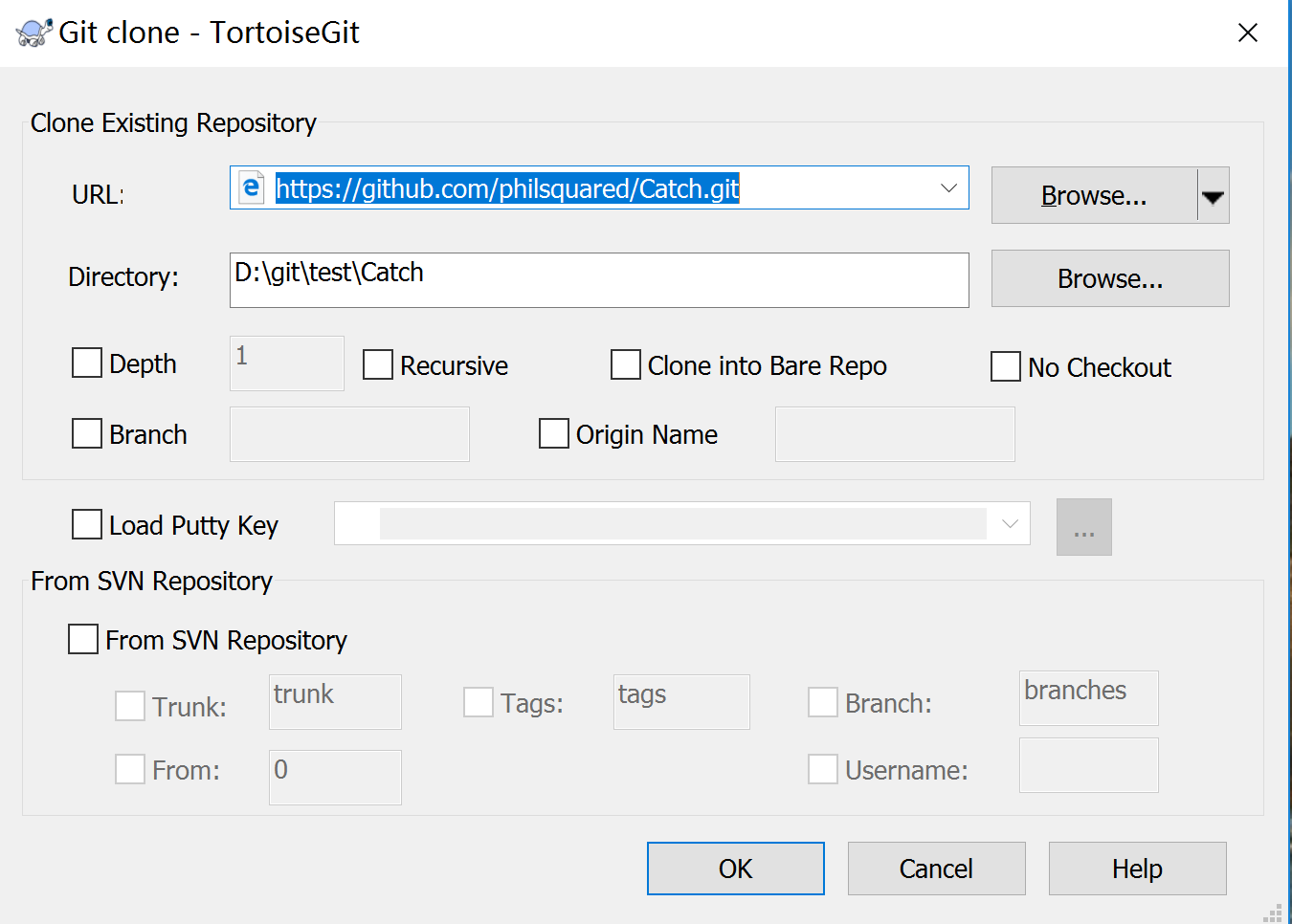Click Browse next to URL field
The height and width of the screenshot is (924, 1292).
coord(1094,196)
